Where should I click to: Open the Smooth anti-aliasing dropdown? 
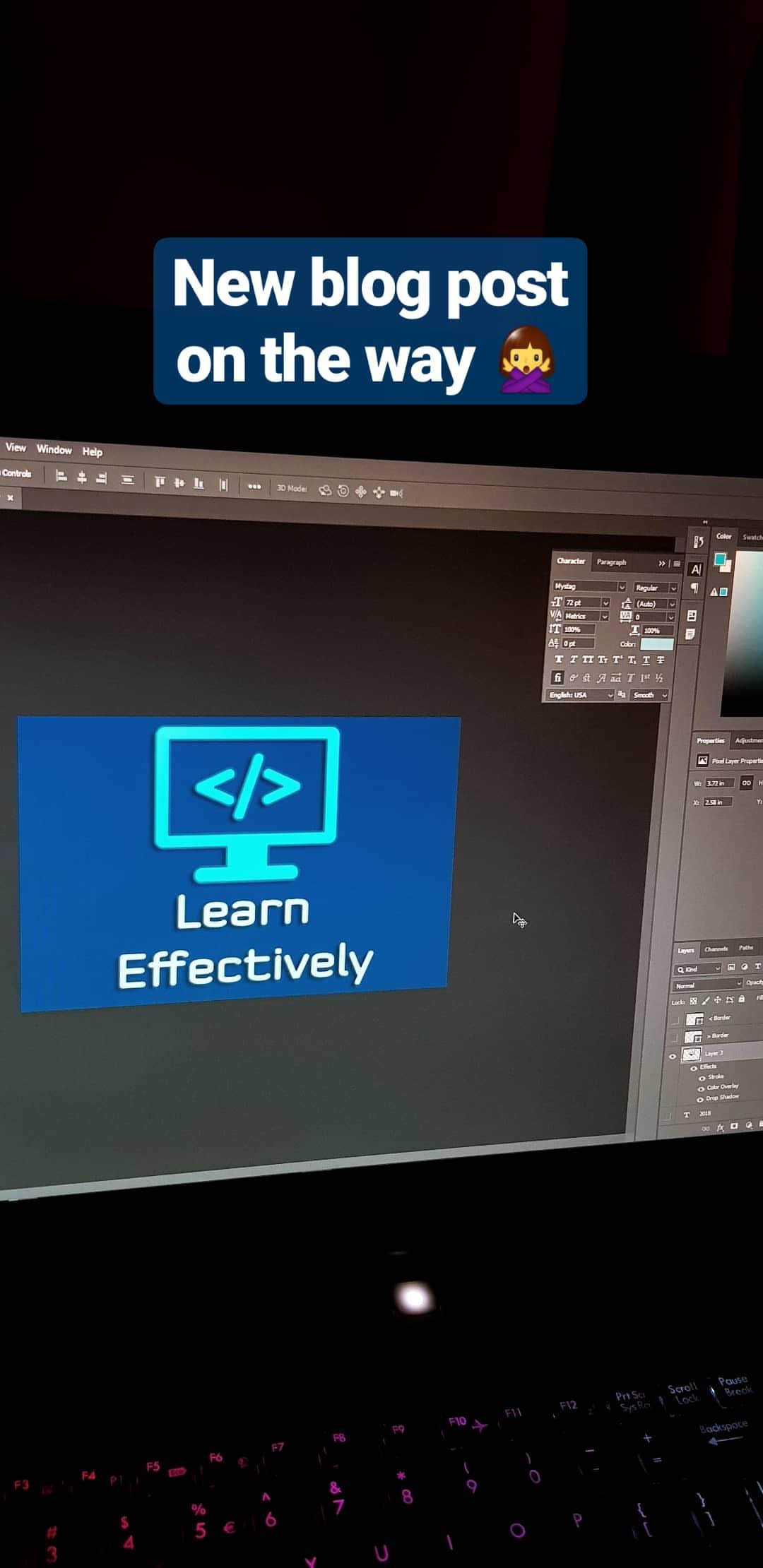click(649, 695)
